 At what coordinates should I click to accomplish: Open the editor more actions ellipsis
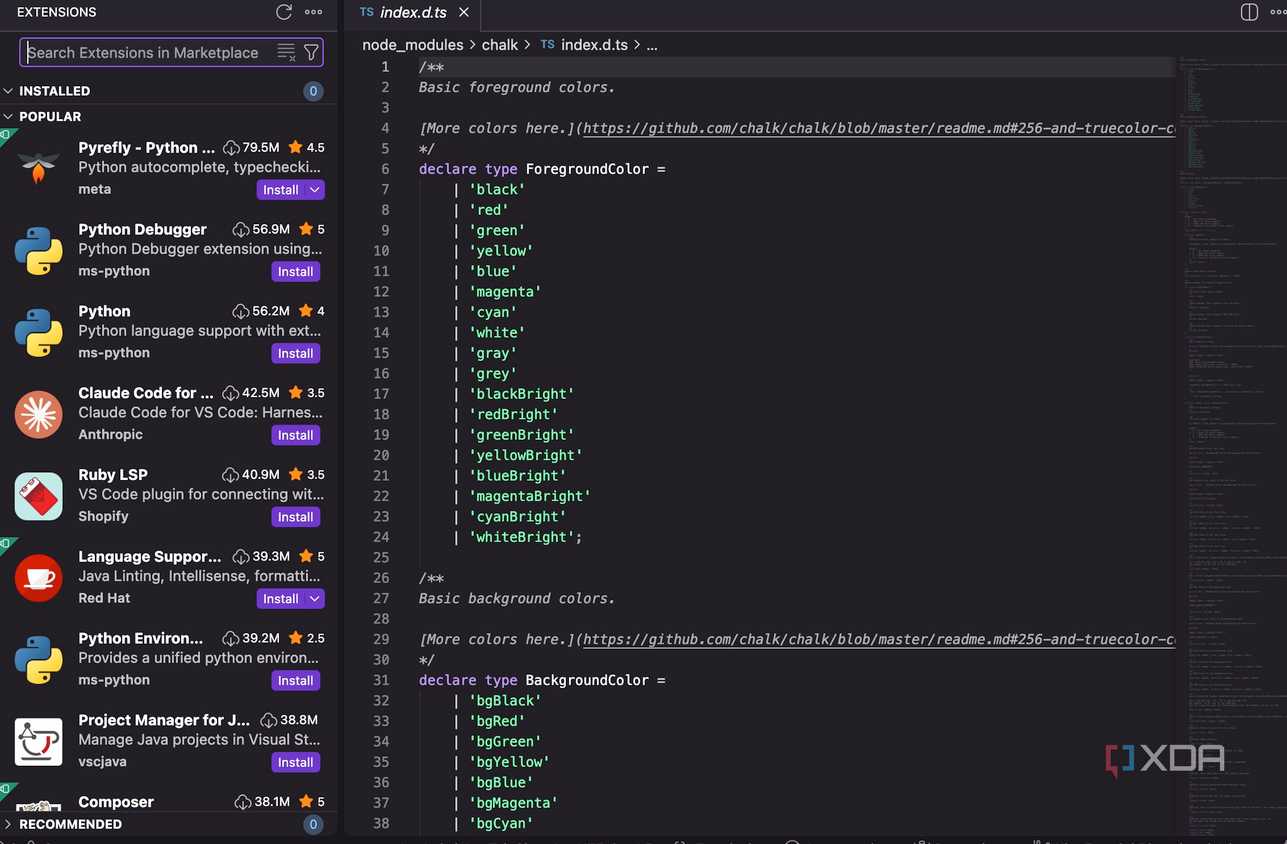[x=1277, y=12]
